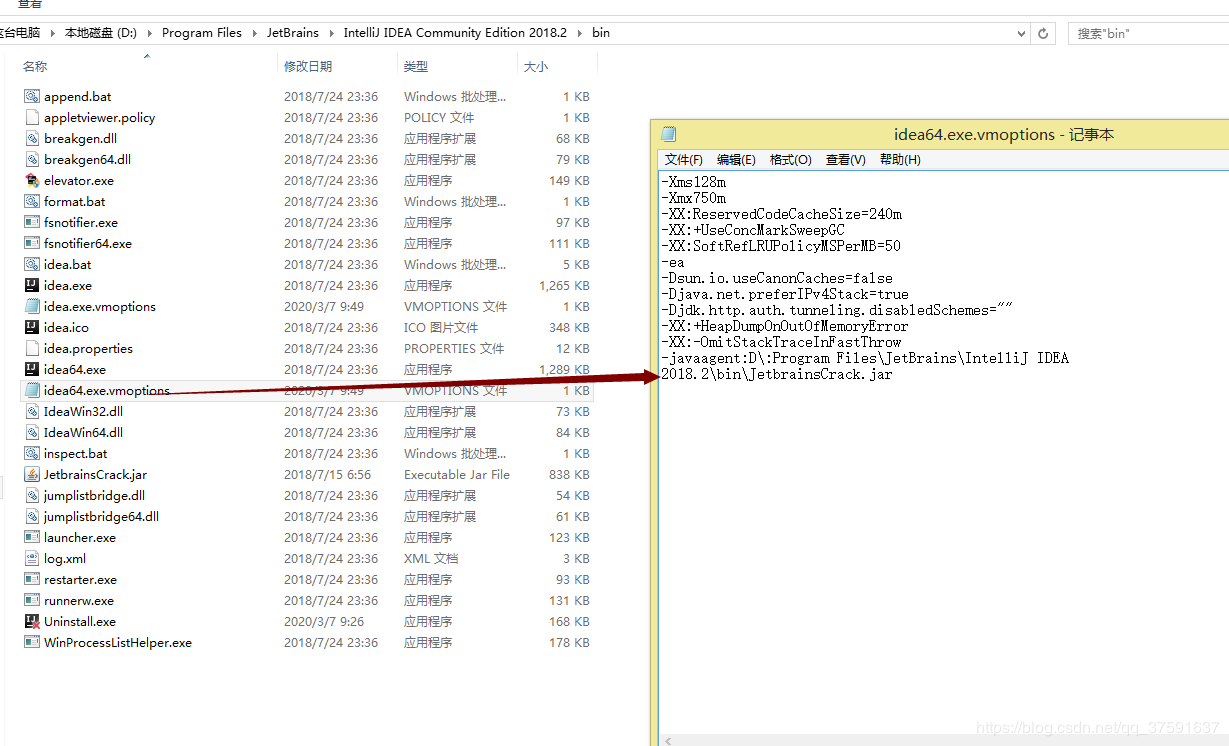Select the IdeaWin64.dll file icon
The width and height of the screenshot is (1229, 746).
[x=32, y=433]
